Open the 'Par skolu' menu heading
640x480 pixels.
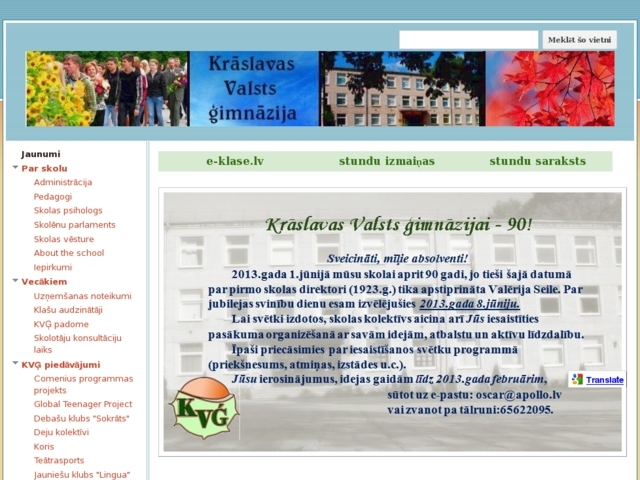(44, 169)
